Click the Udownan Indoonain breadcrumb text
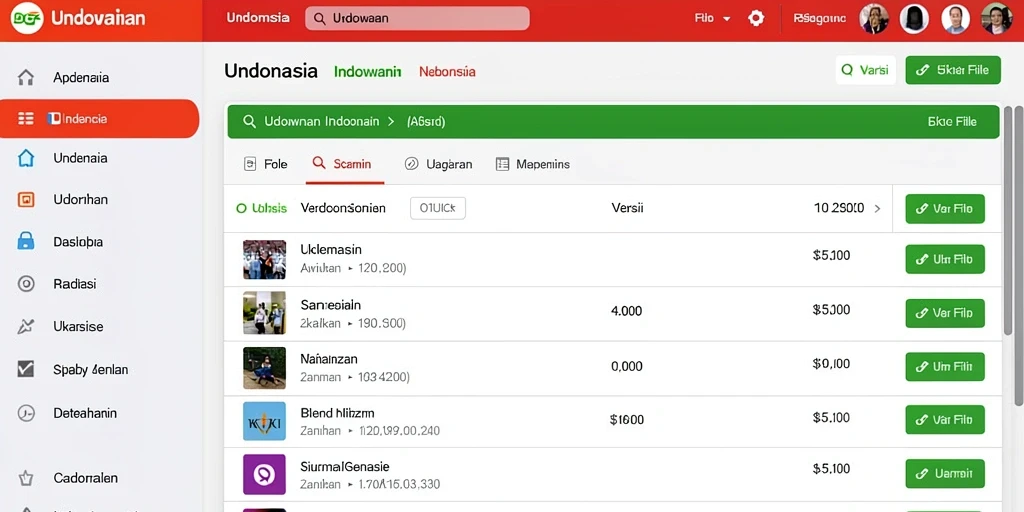The image size is (1024, 512). point(321,121)
